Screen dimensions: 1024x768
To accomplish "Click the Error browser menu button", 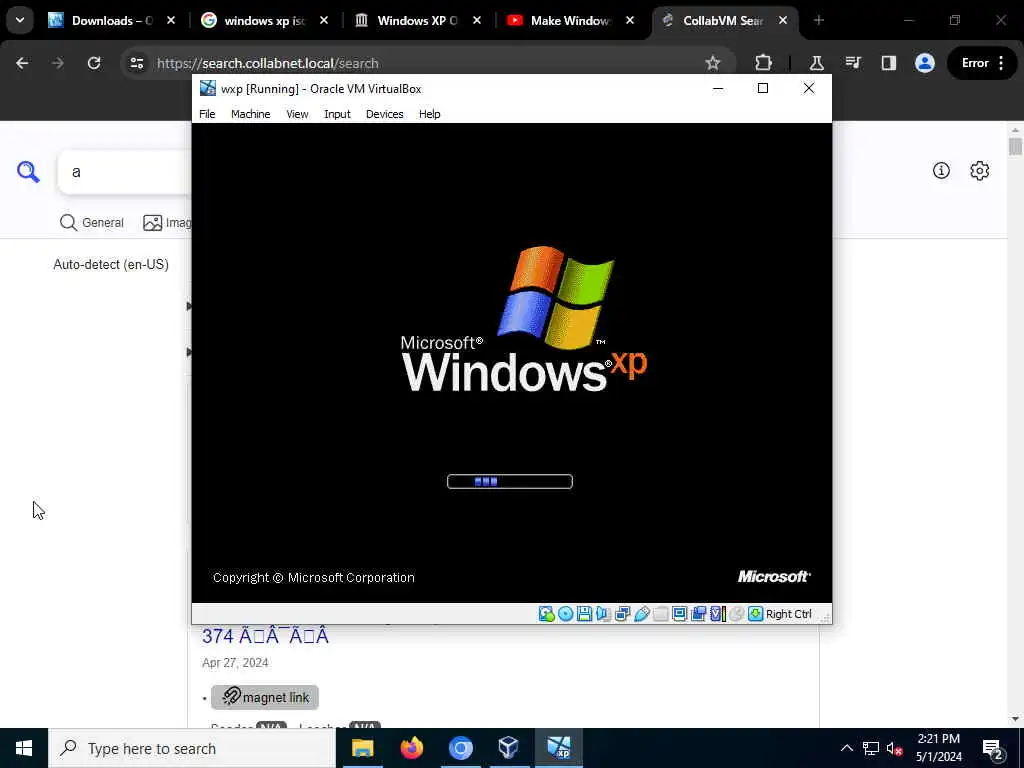I will click(982, 63).
